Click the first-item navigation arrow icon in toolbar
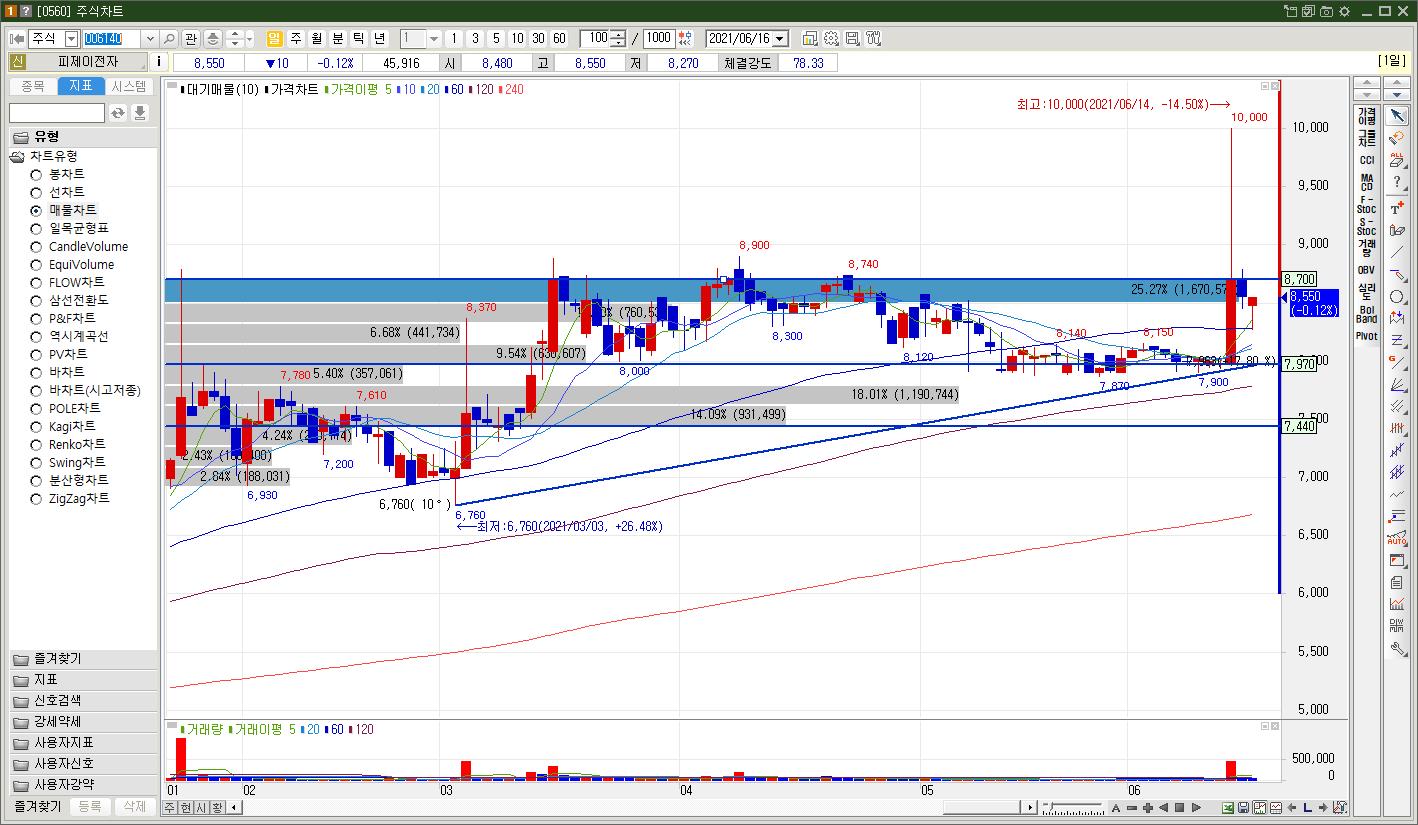The width and height of the screenshot is (1418, 825). 17,39
